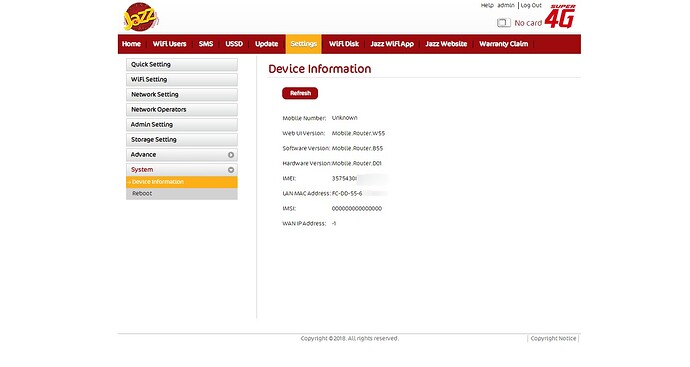This screenshot has height=367, width=690.
Task: Expand the Advance section arrow
Action: [231, 155]
